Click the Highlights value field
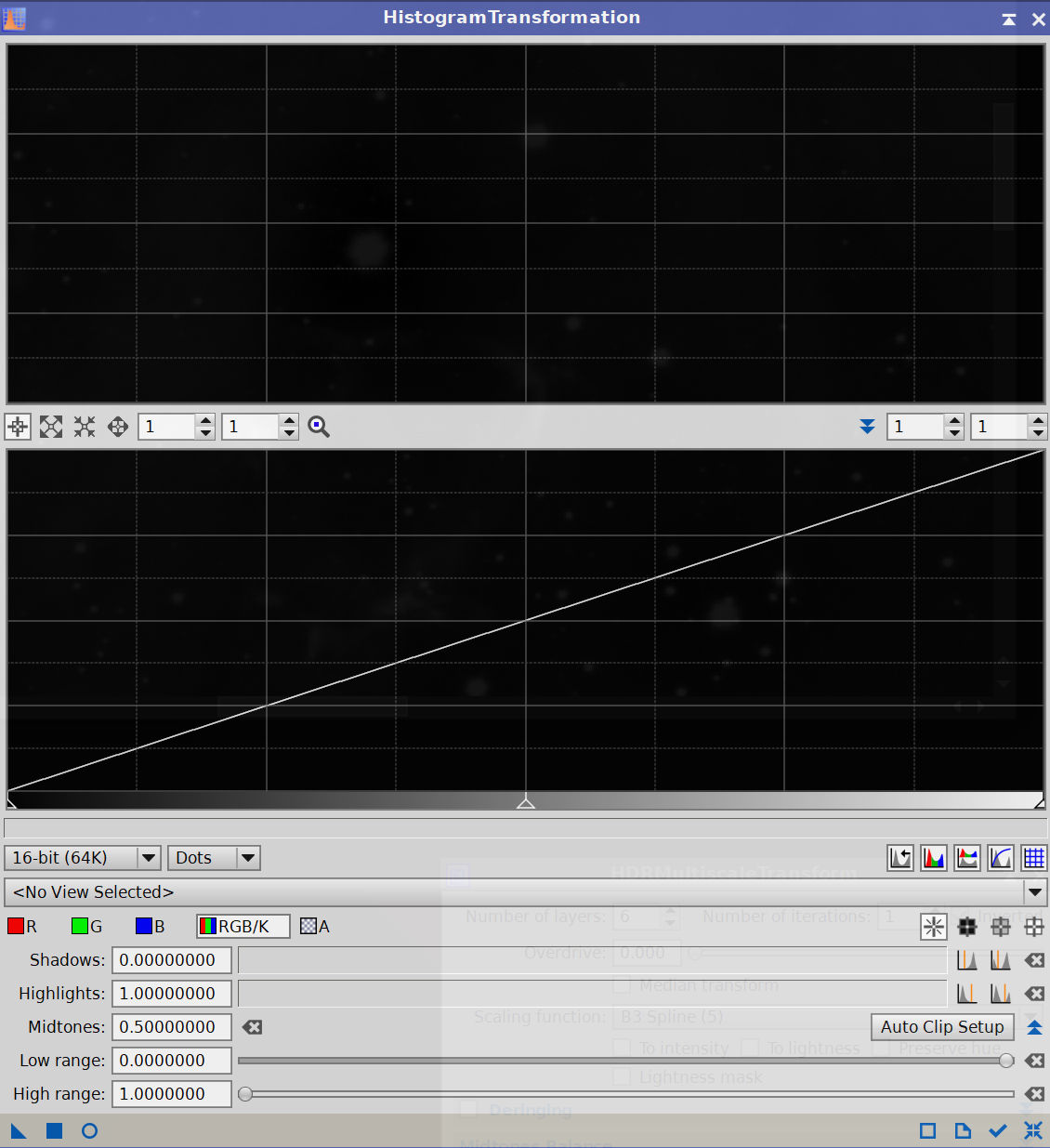 [x=172, y=994]
